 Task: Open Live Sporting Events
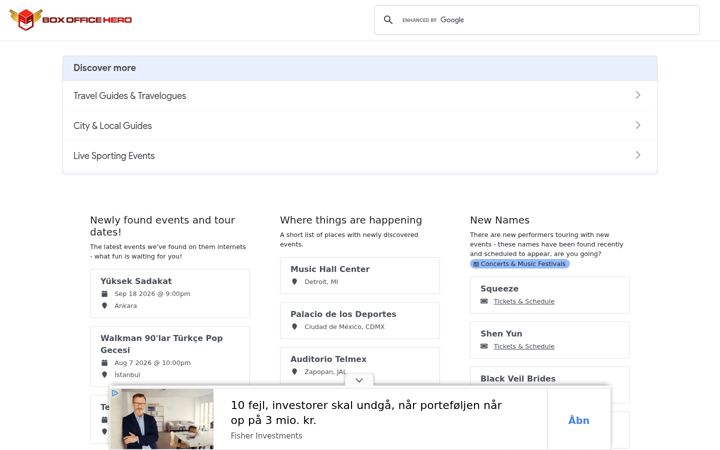coord(360,156)
